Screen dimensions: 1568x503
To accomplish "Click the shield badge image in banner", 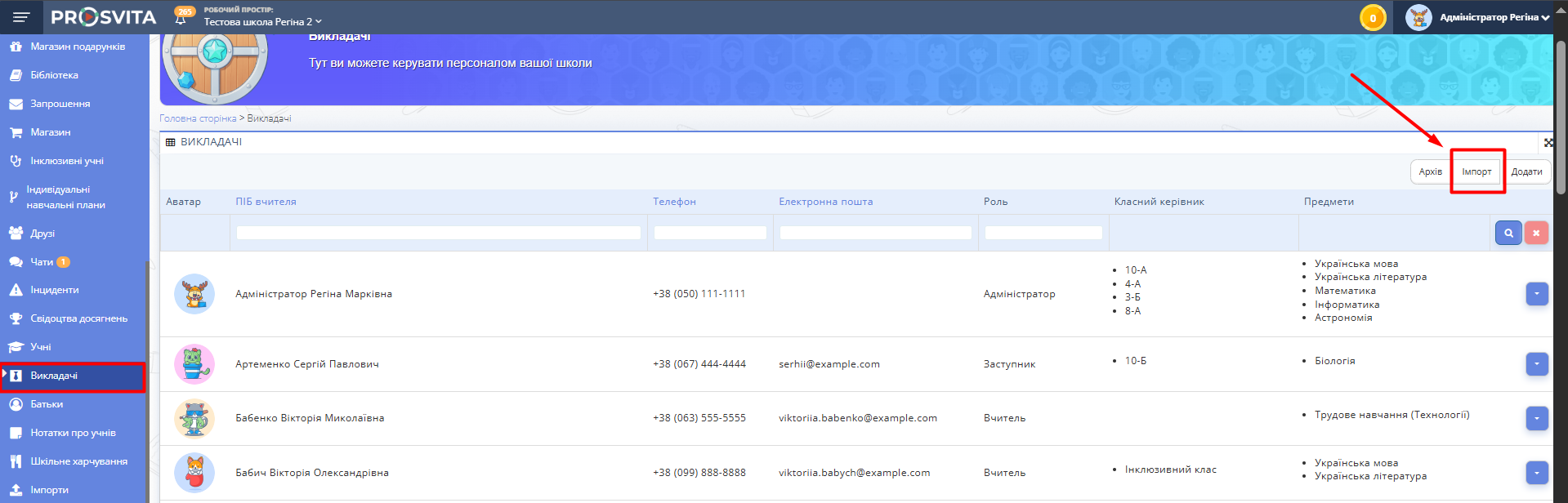I will pos(214,67).
